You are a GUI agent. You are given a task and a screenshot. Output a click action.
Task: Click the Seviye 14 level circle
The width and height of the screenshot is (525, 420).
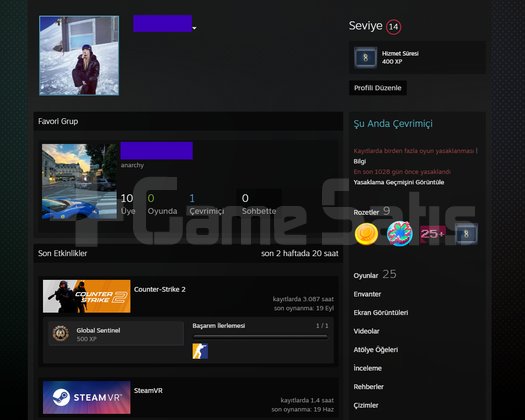point(393,27)
